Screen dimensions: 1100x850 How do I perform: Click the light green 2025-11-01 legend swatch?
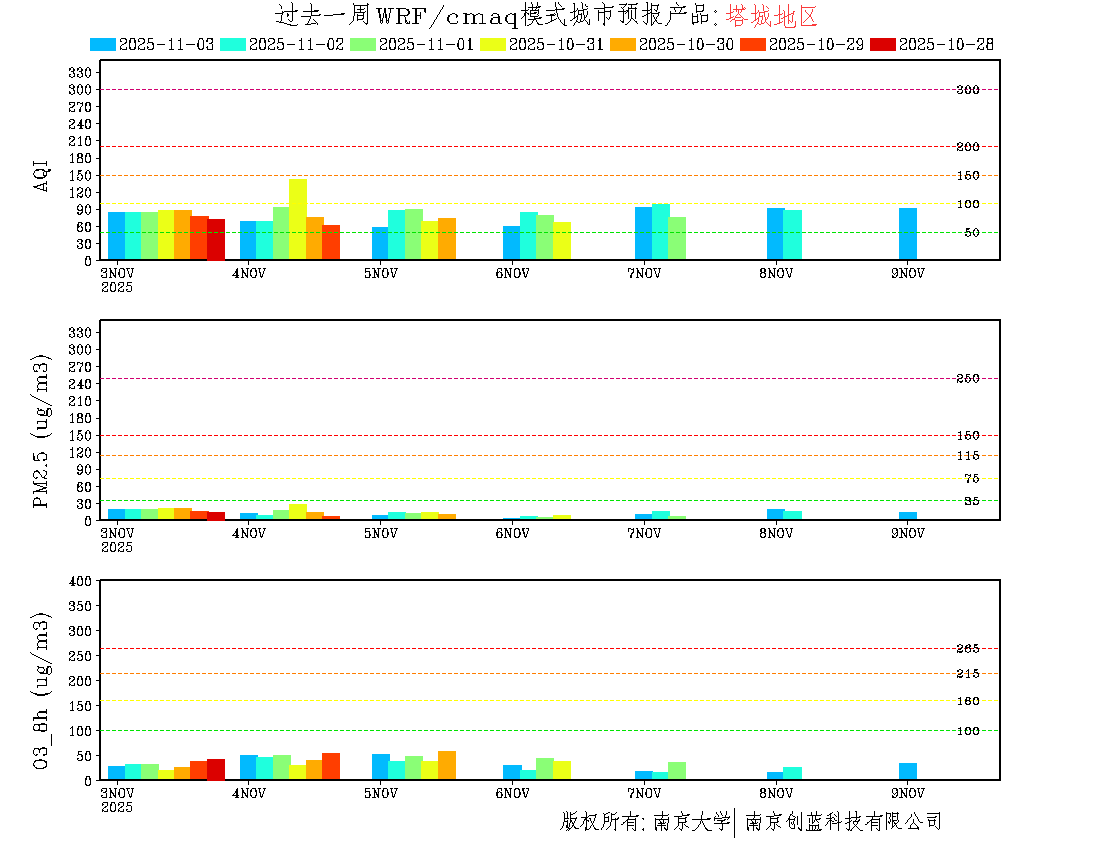coord(363,44)
